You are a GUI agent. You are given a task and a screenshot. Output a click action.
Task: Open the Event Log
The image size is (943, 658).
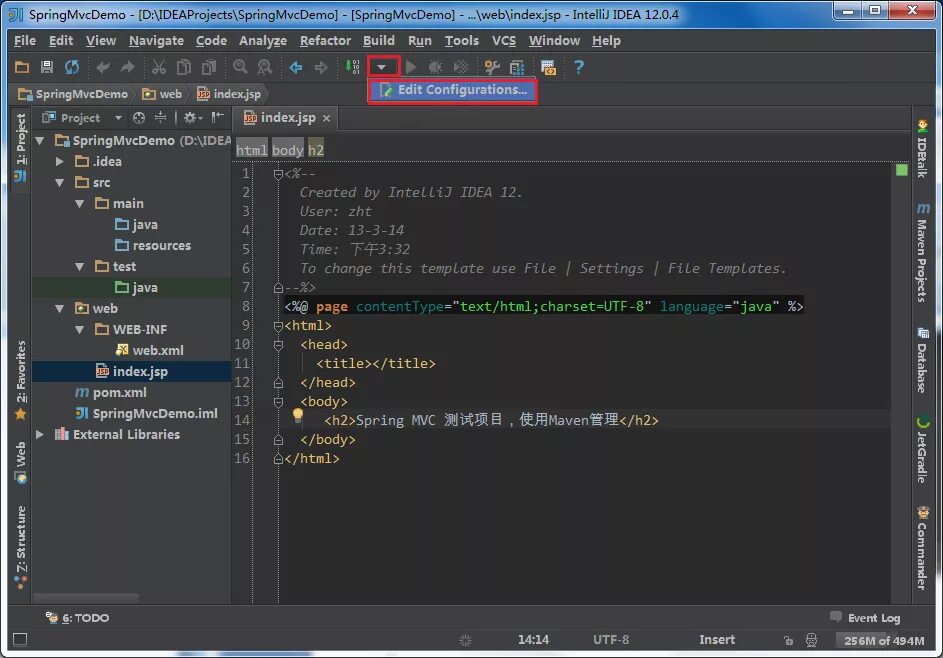[865, 618]
